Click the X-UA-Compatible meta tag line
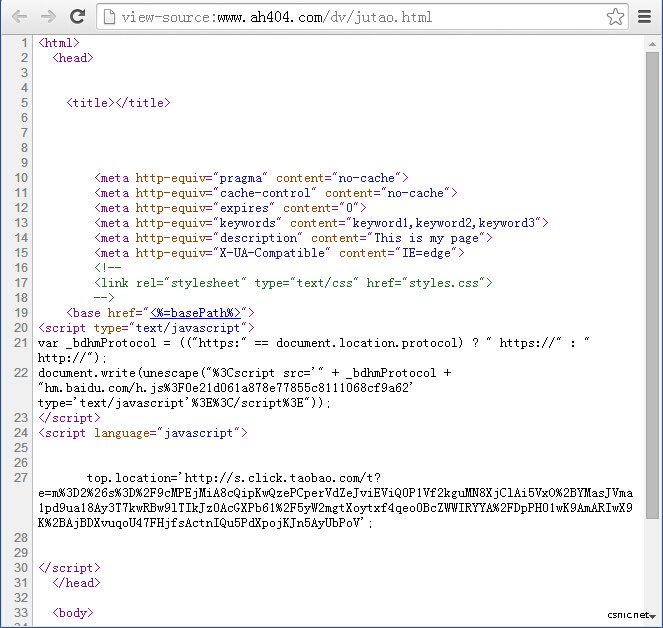 pyautogui.click(x=280, y=253)
